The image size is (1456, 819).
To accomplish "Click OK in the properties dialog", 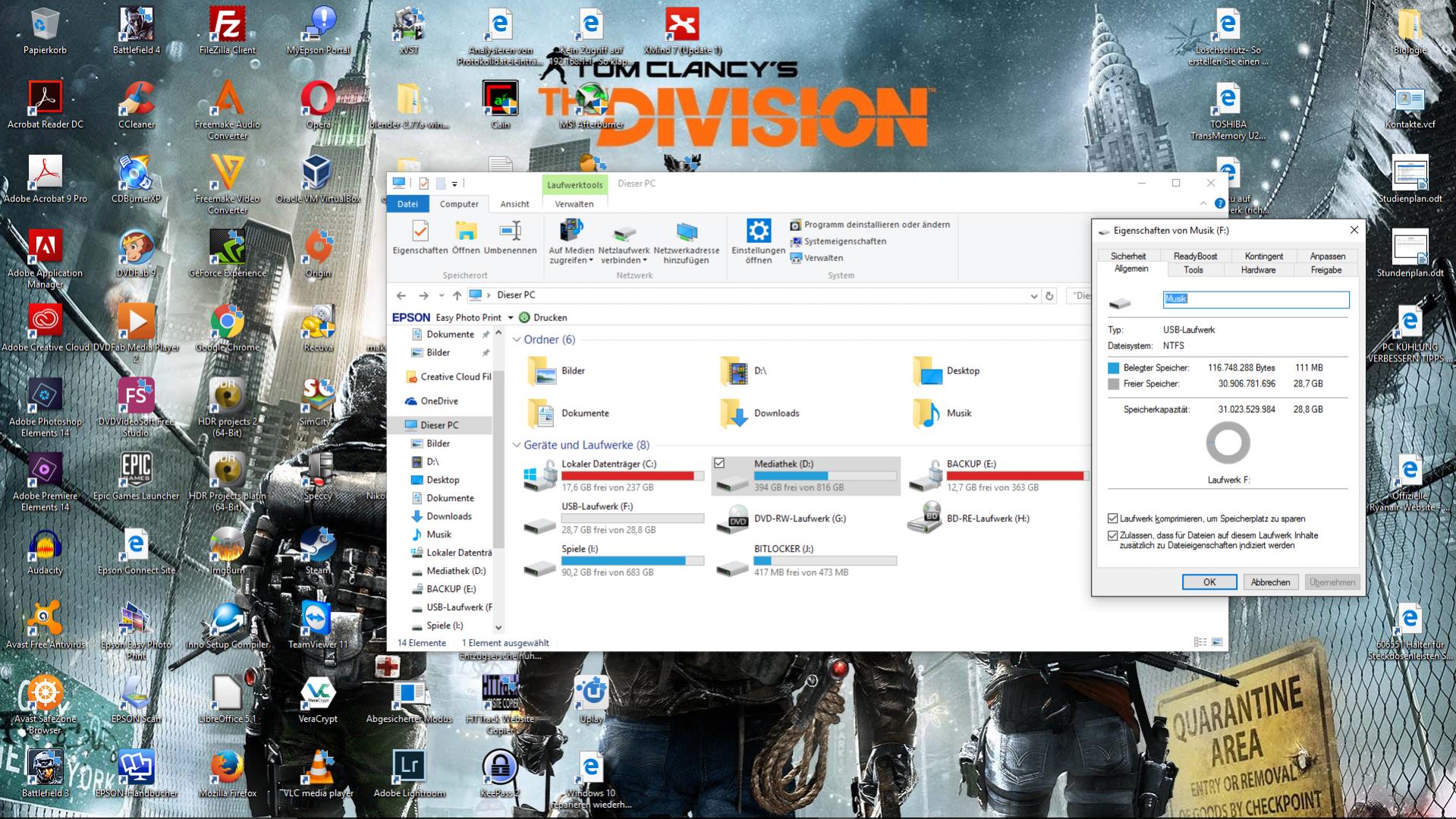I will pyautogui.click(x=1209, y=582).
